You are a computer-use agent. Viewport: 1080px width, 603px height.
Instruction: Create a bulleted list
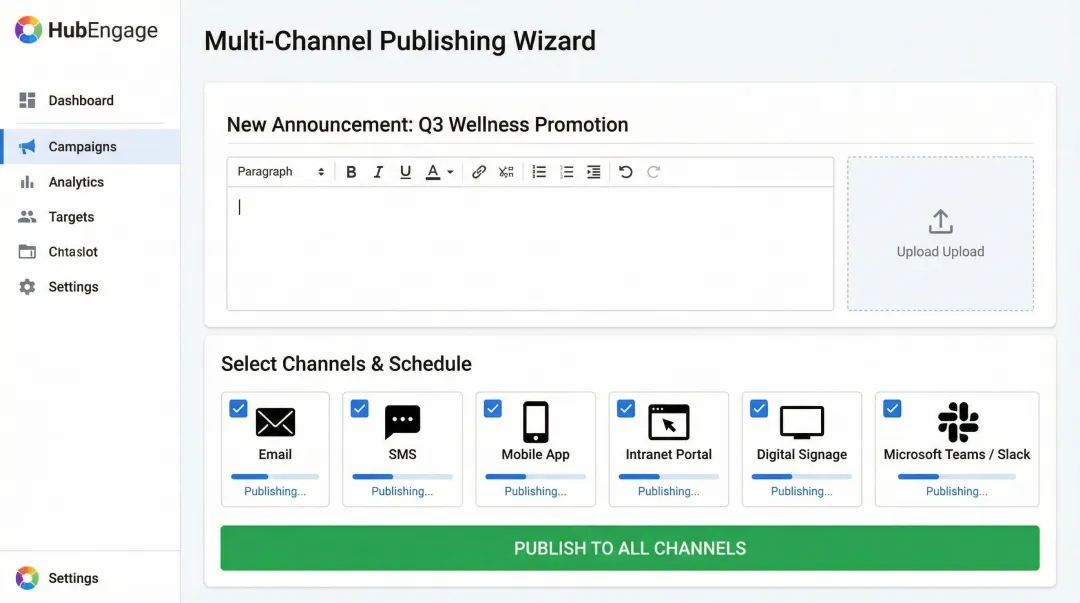[x=539, y=171]
